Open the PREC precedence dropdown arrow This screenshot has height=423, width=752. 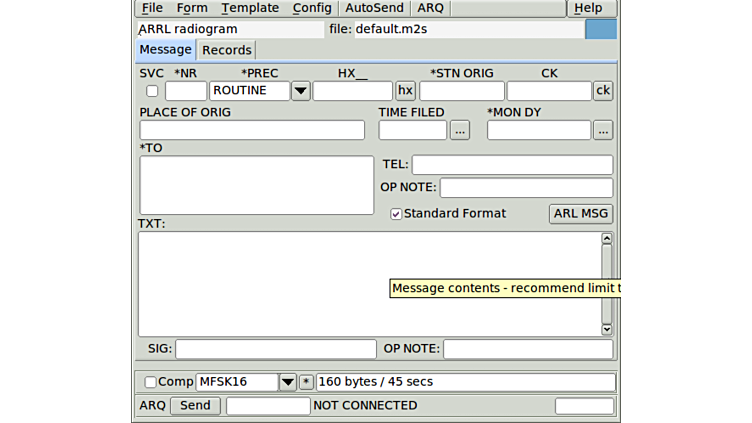(300, 91)
